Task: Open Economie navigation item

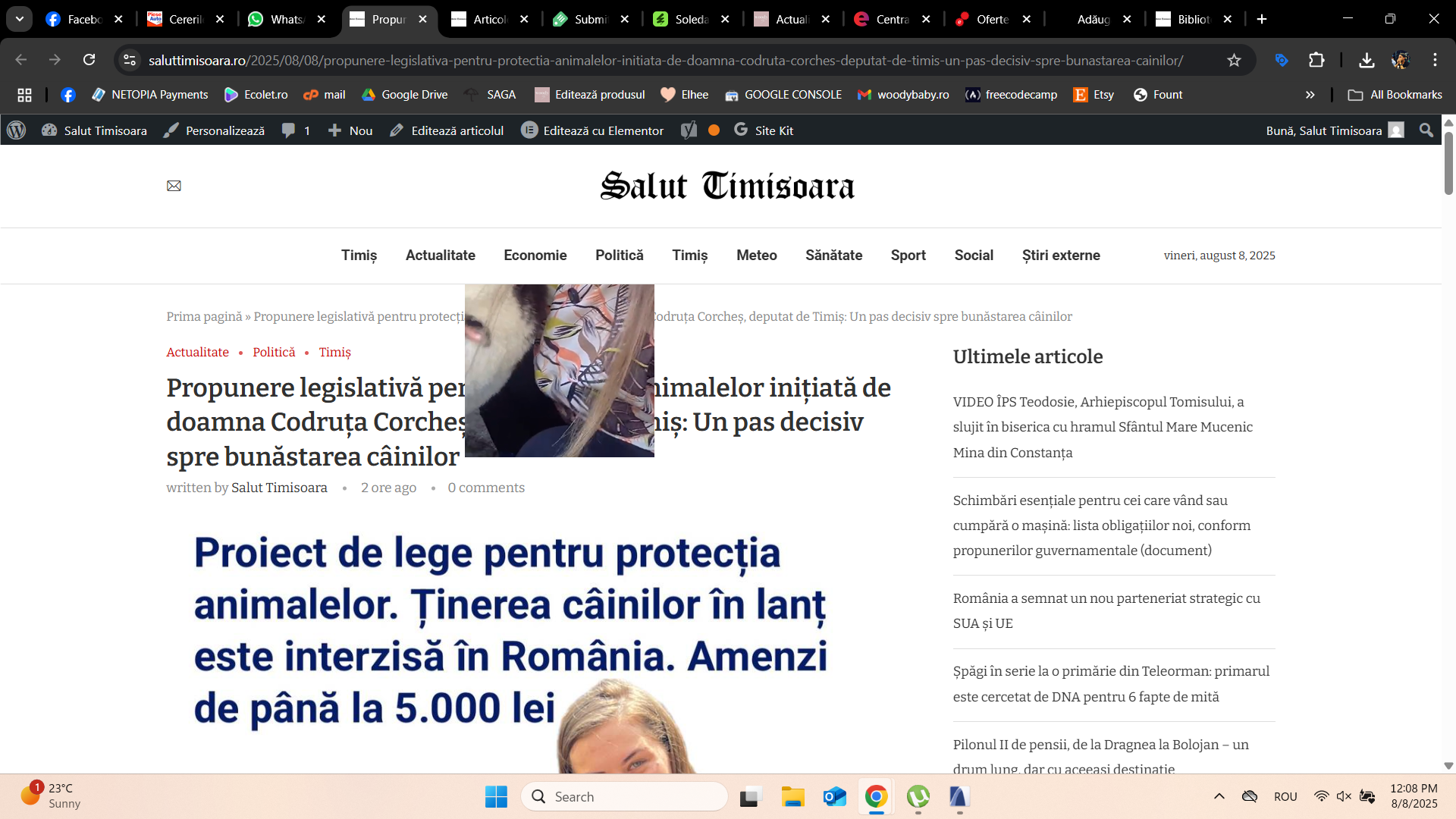Action: click(x=535, y=256)
